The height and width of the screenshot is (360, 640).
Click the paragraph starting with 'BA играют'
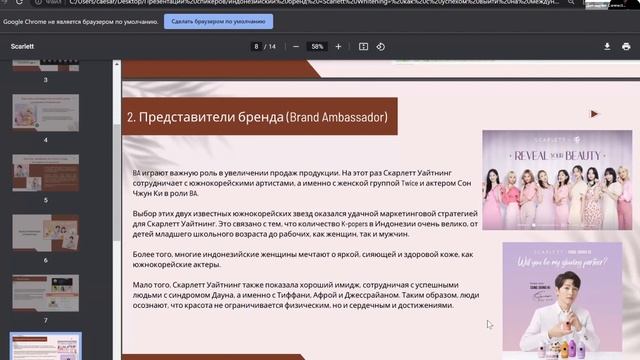point(302,183)
